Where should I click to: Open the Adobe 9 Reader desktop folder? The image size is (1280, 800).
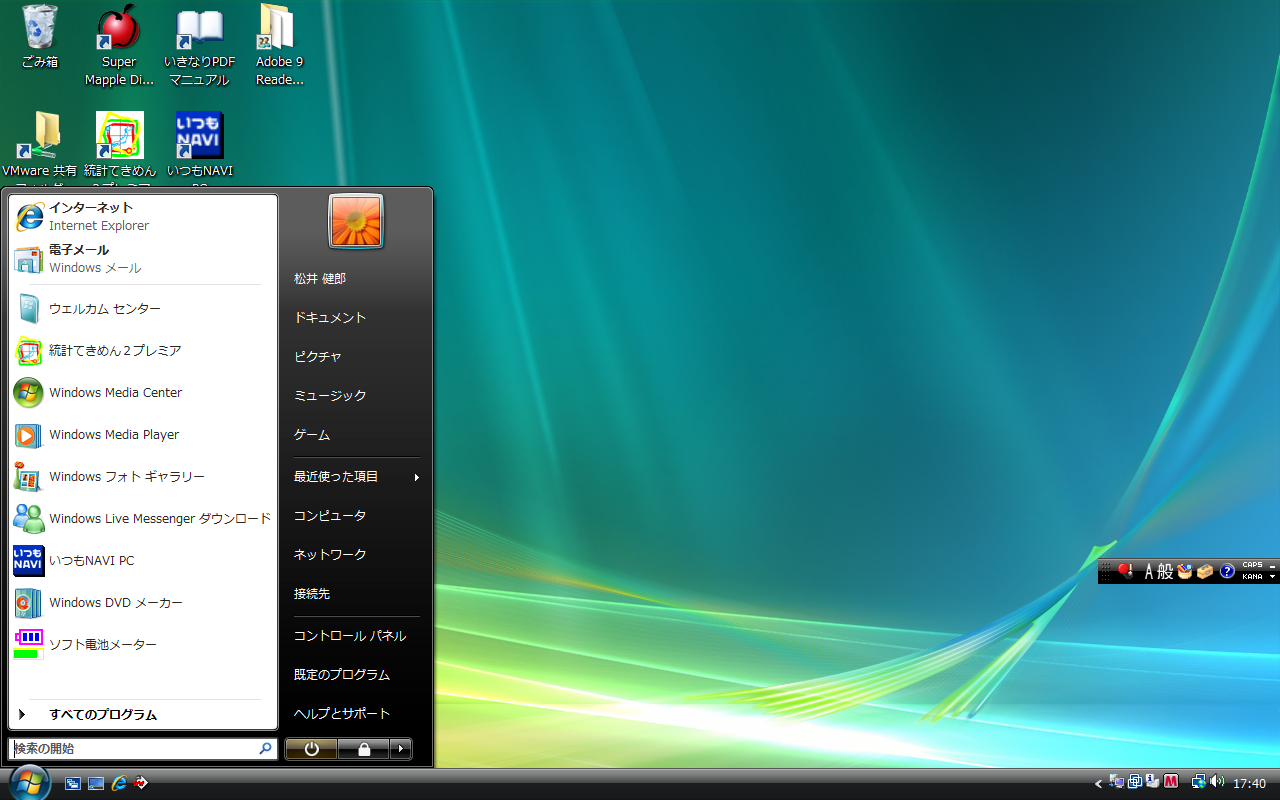[279, 45]
